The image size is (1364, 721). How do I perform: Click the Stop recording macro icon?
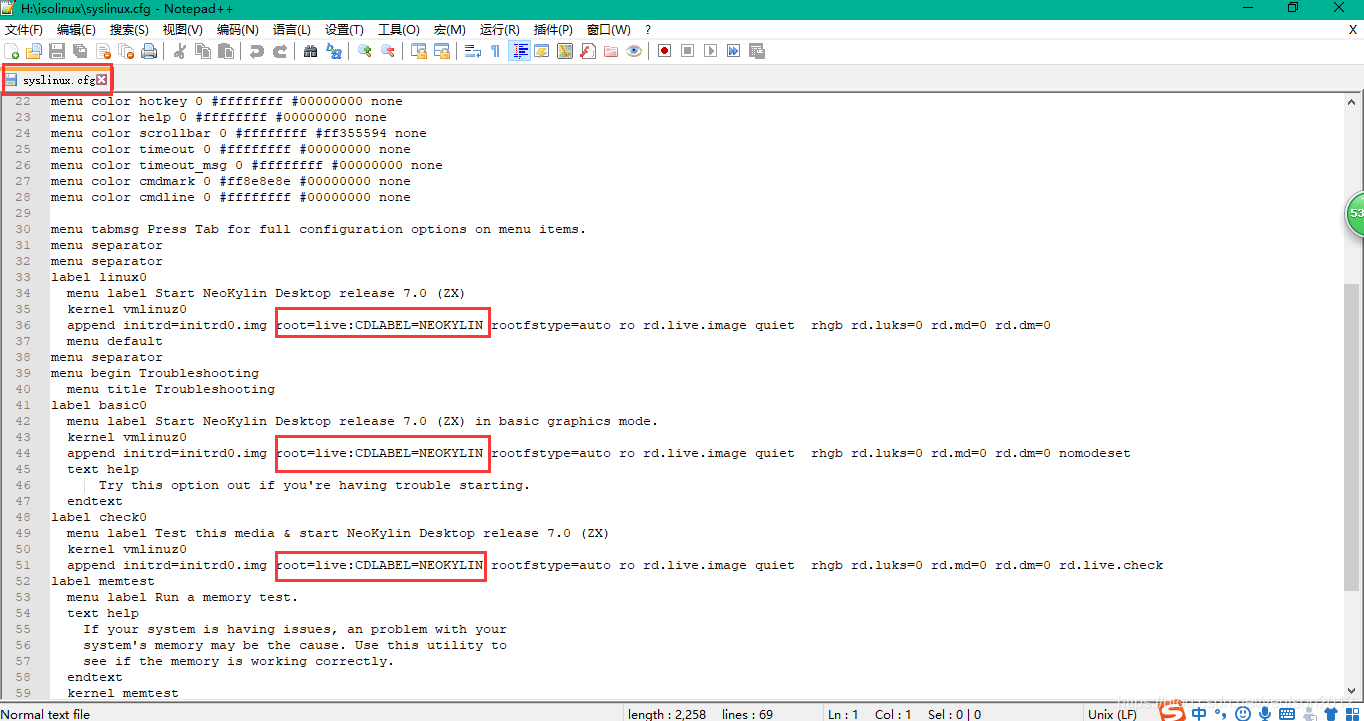tap(687, 51)
